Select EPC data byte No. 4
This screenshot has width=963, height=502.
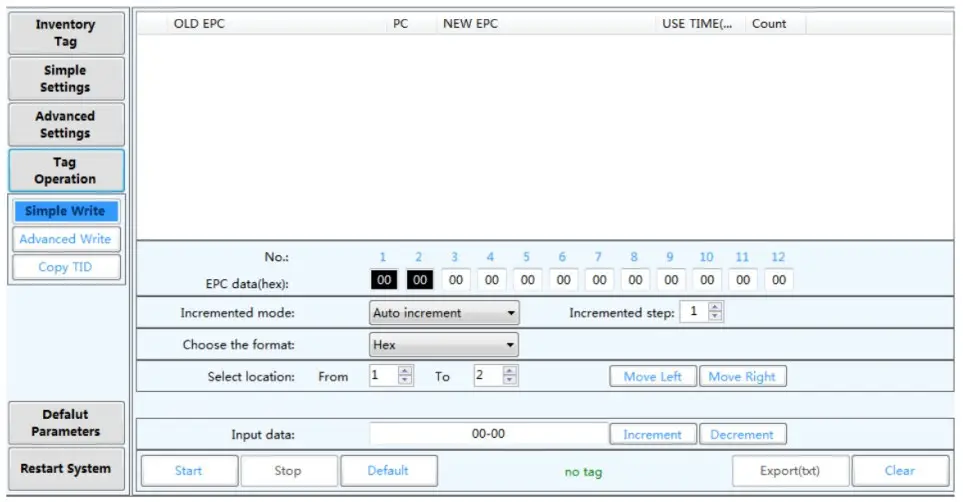click(492, 280)
